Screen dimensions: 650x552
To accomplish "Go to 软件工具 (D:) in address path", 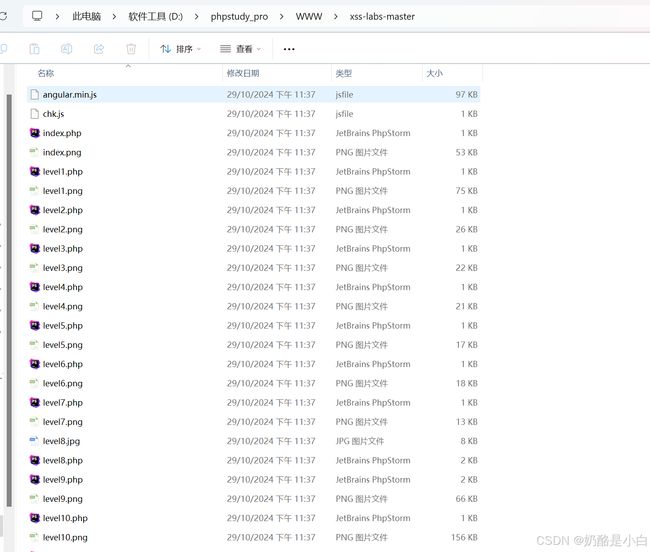I will point(155,17).
